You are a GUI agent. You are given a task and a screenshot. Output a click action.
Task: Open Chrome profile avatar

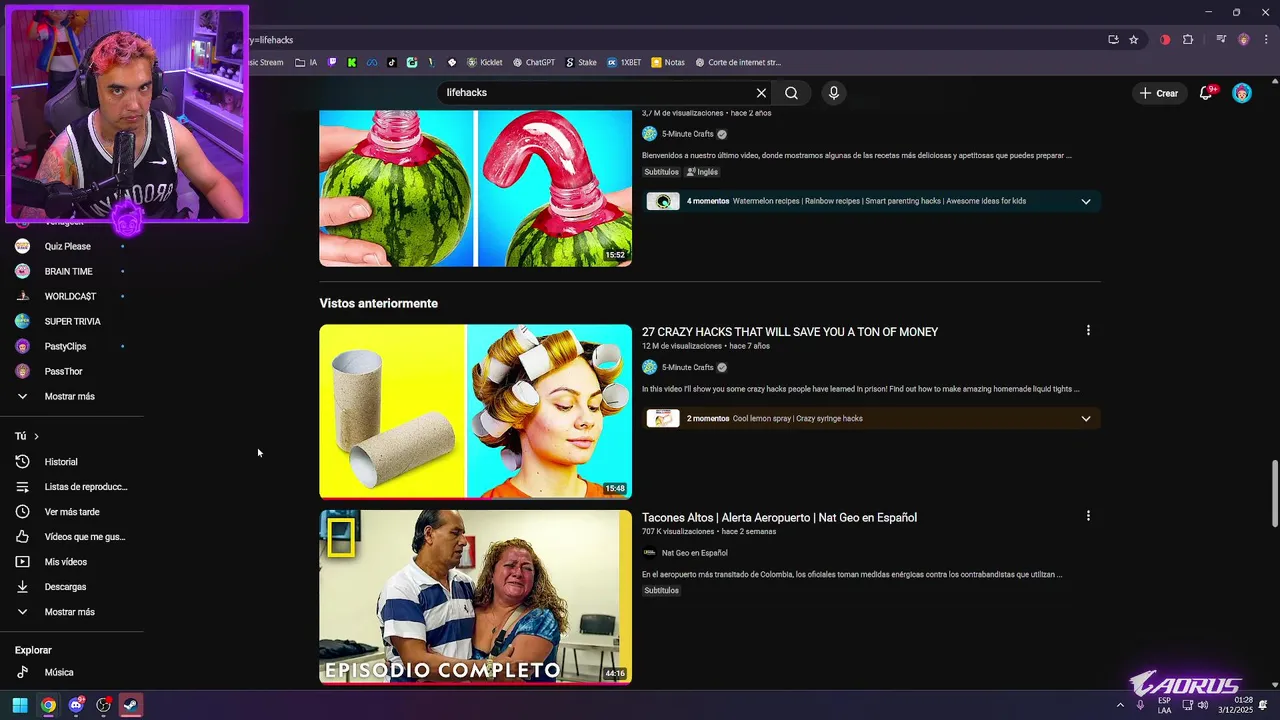[1244, 40]
